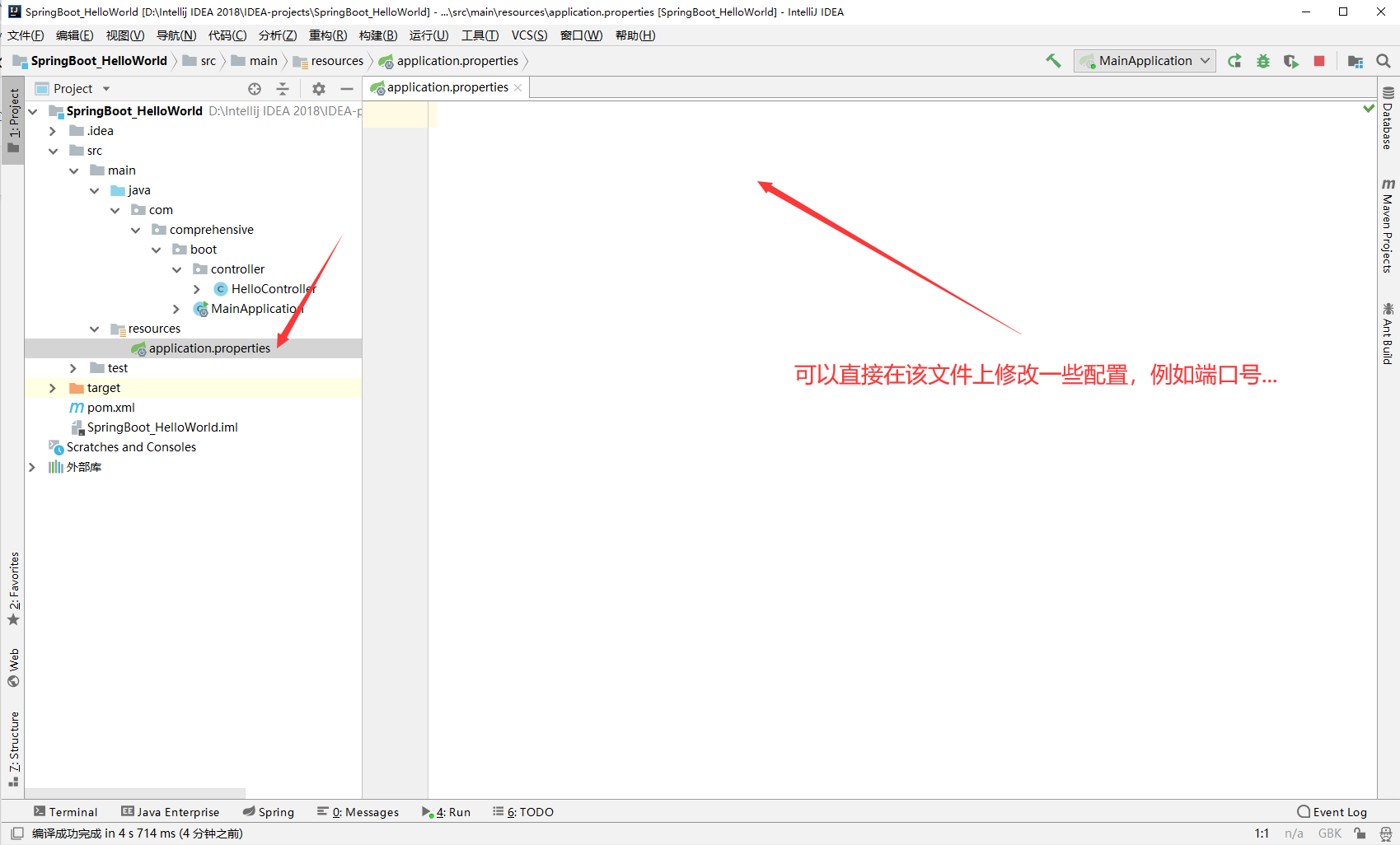Expand the 外部库 external libraries node

tap(32, 467)
